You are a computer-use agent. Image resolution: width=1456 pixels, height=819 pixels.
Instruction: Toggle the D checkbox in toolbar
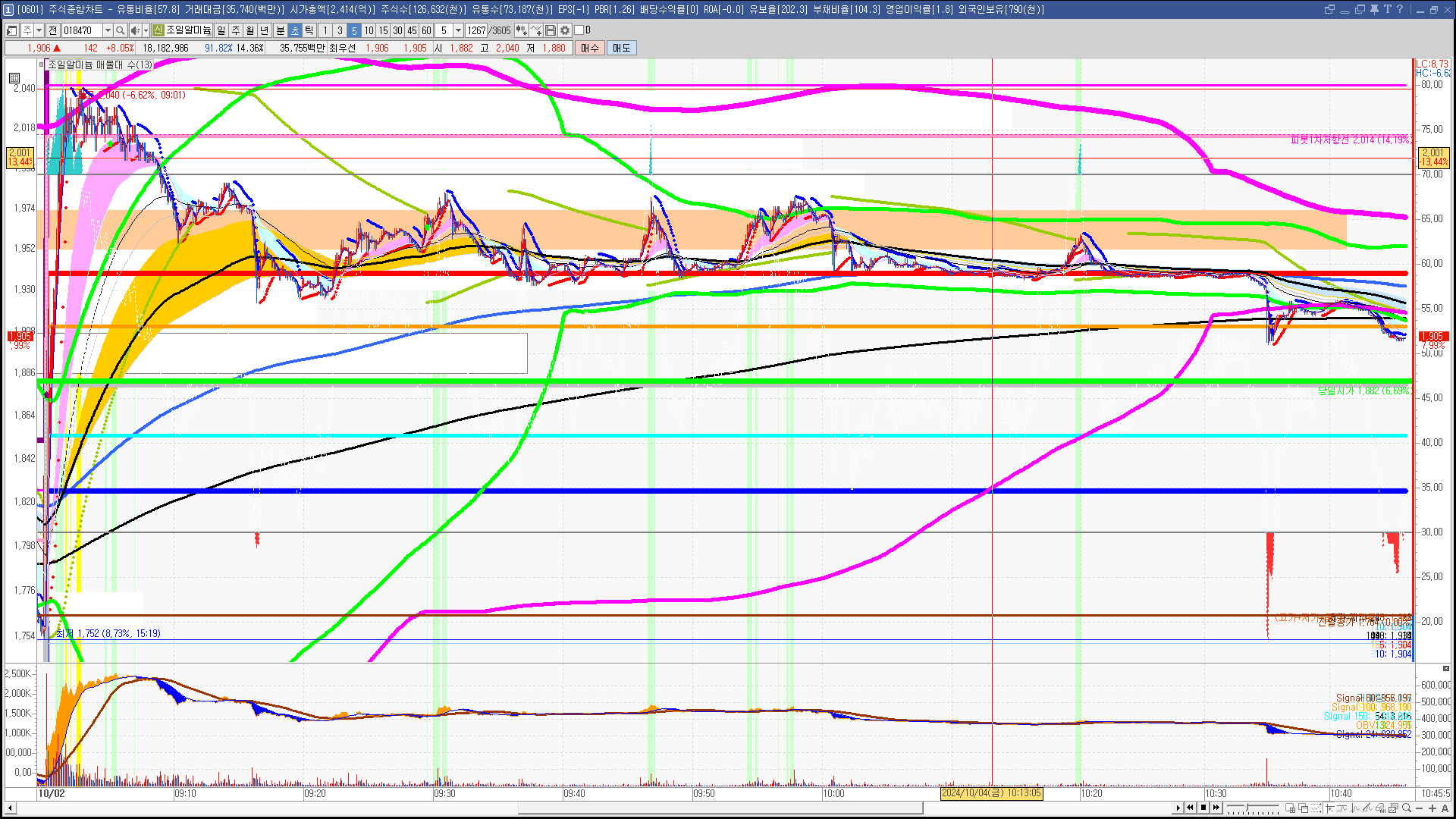click(x=579, y=30)
